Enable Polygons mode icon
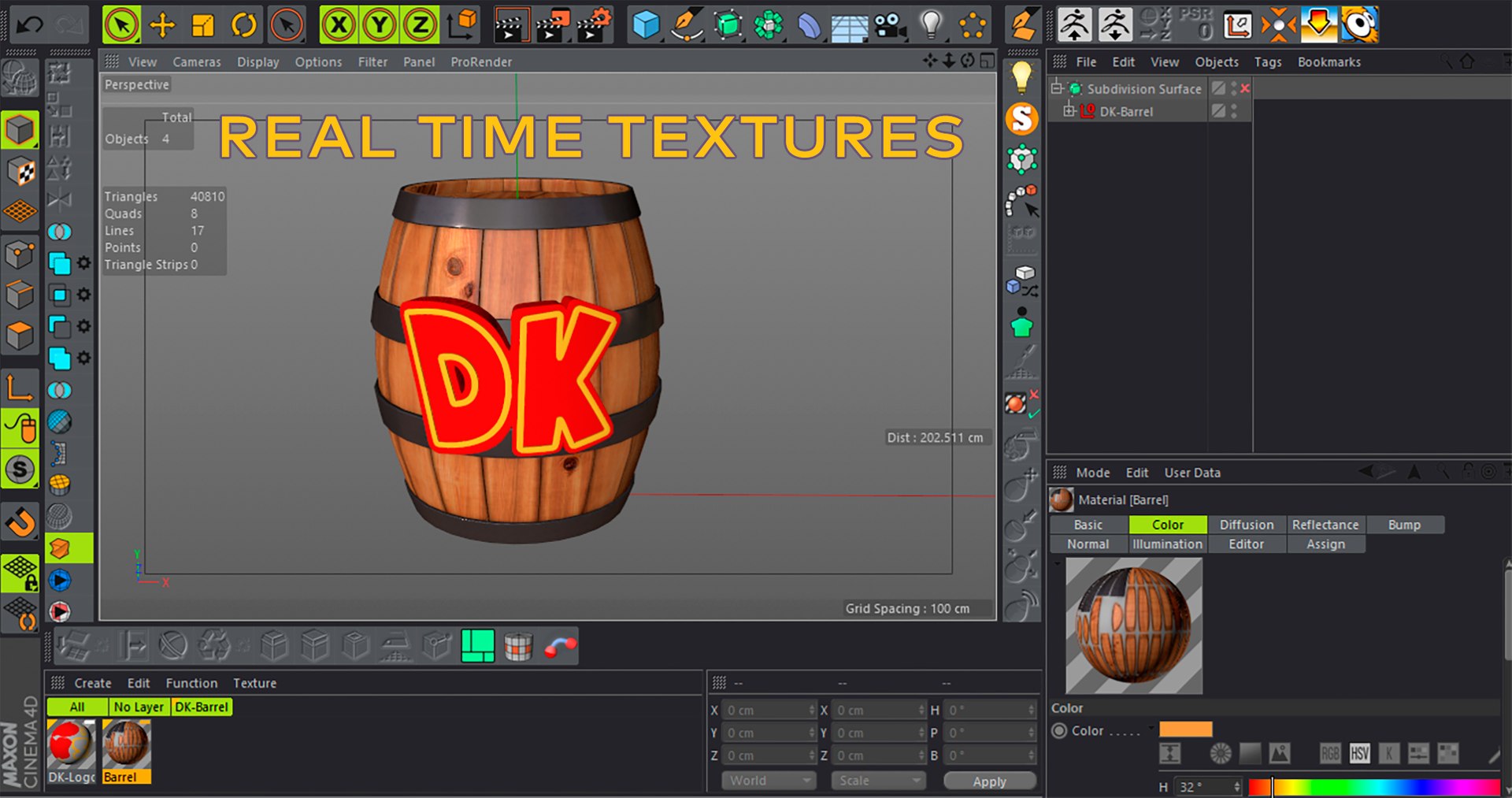 pyautogui.click(x=20, y=336)
